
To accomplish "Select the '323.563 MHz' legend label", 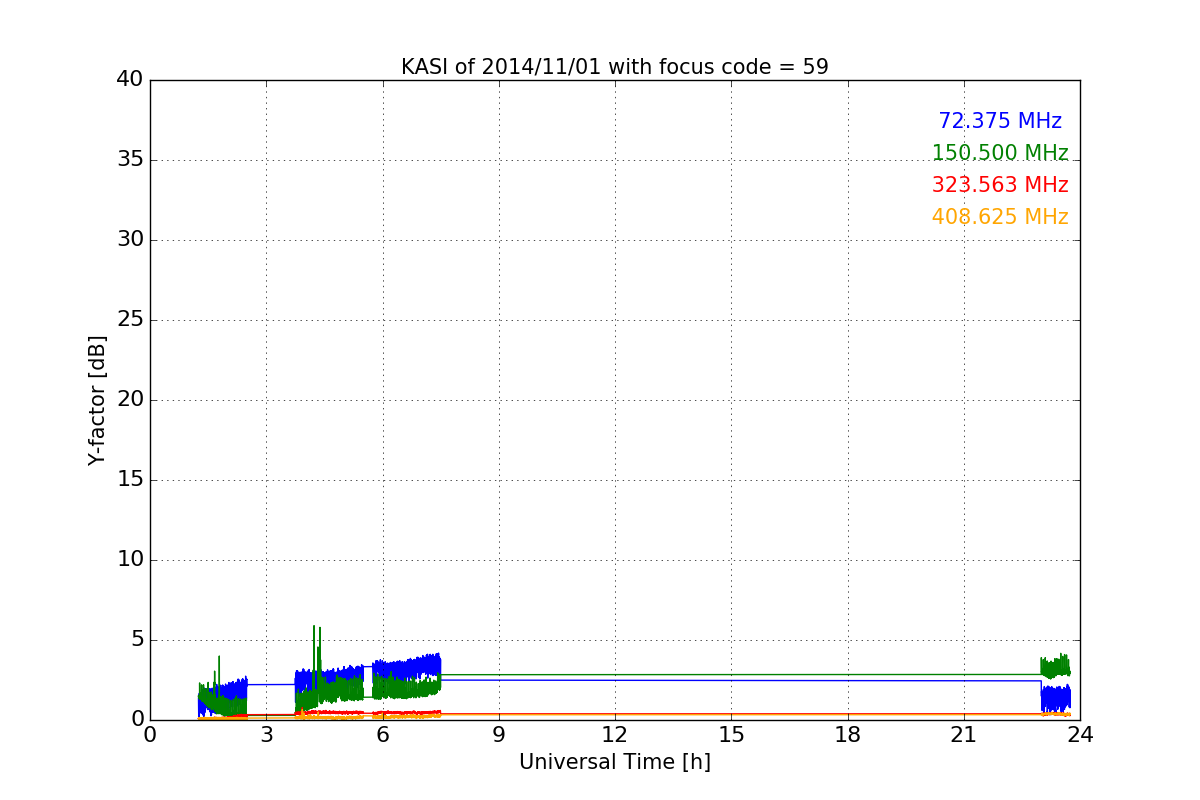I will click(x=1000, y=185).
